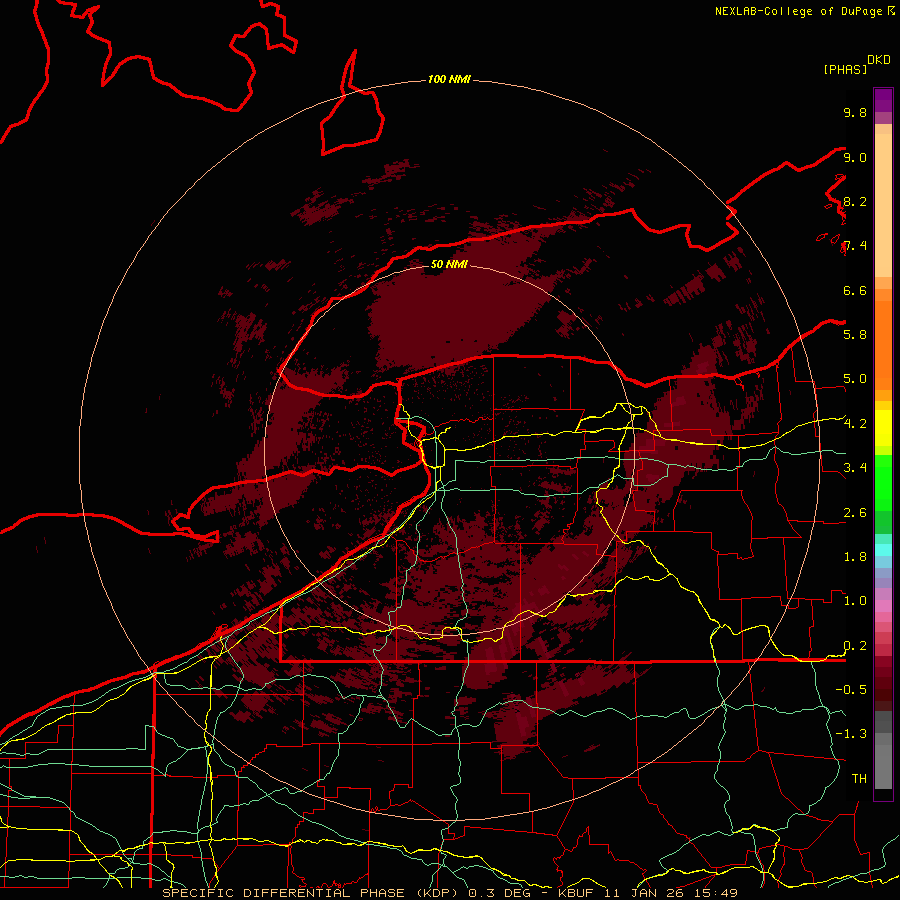Pick the cyan segment of the color bar
This screenshot has width=900, height=900.
pyautogui.click(x=883, y=550)
